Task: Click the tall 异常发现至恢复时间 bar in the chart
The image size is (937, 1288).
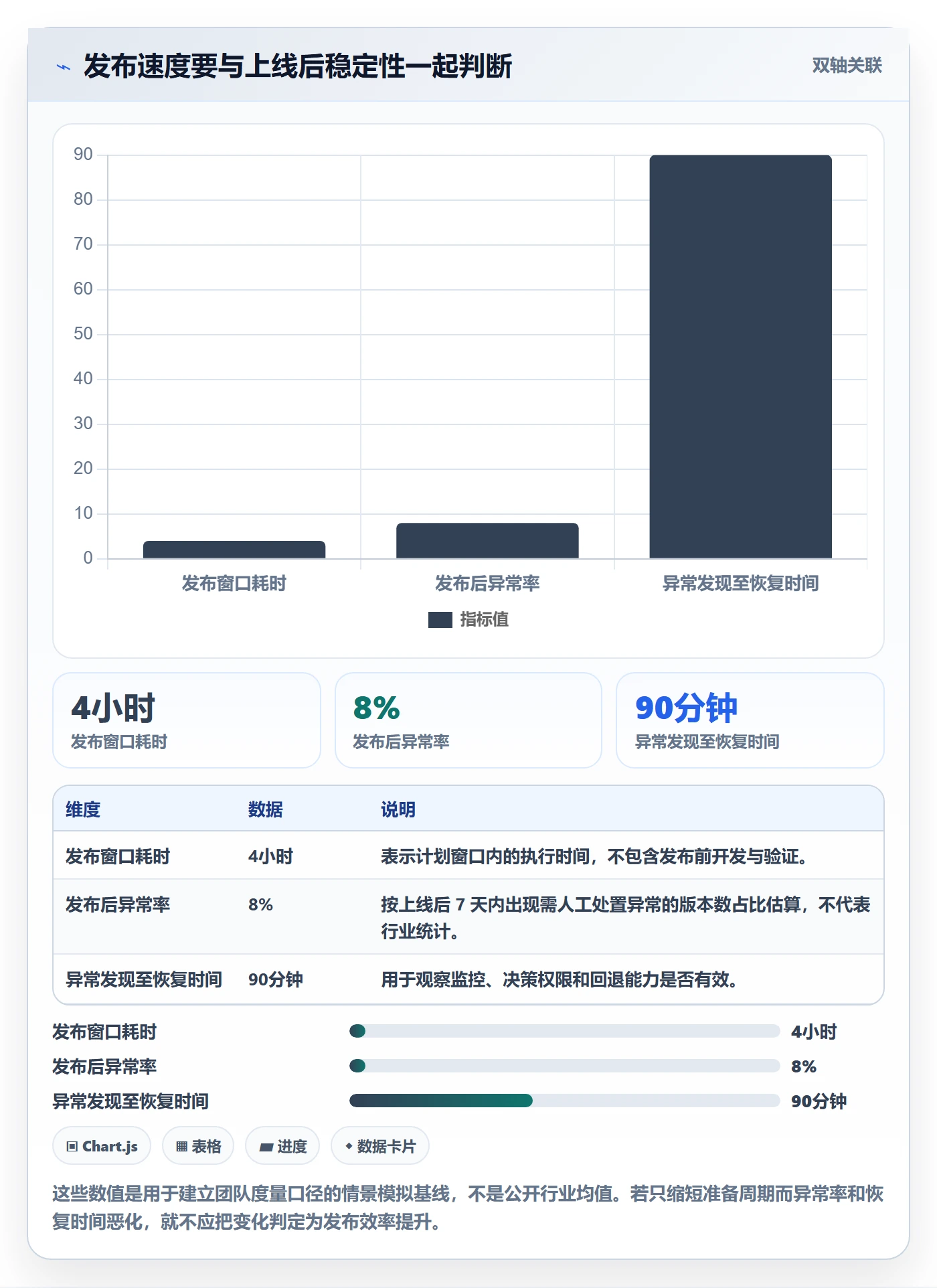Action: (740, 357)
